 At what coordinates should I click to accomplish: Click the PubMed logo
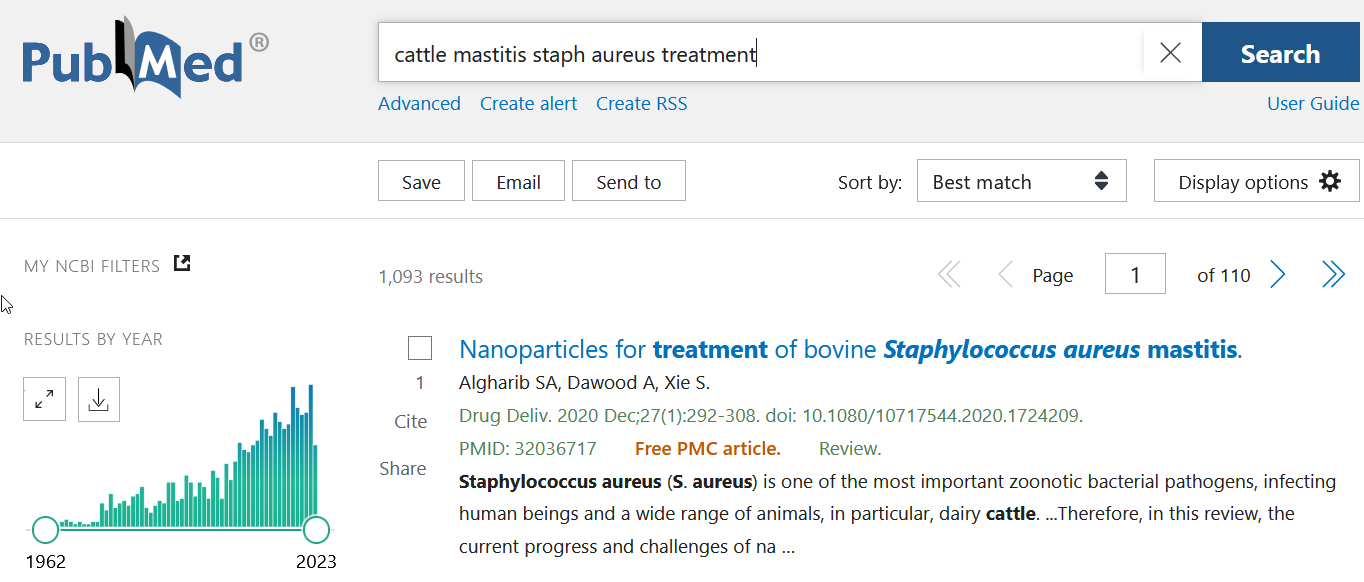145,56
